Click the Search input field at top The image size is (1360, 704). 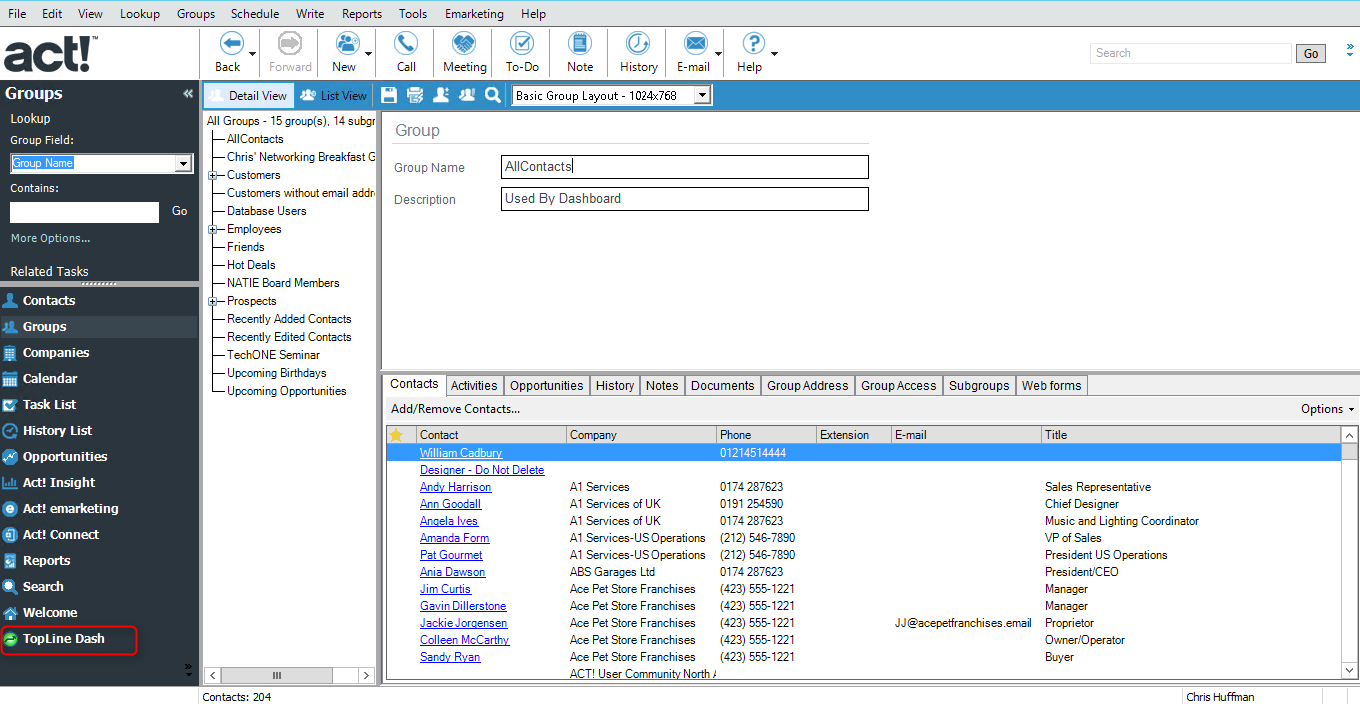click(1191, 53)
